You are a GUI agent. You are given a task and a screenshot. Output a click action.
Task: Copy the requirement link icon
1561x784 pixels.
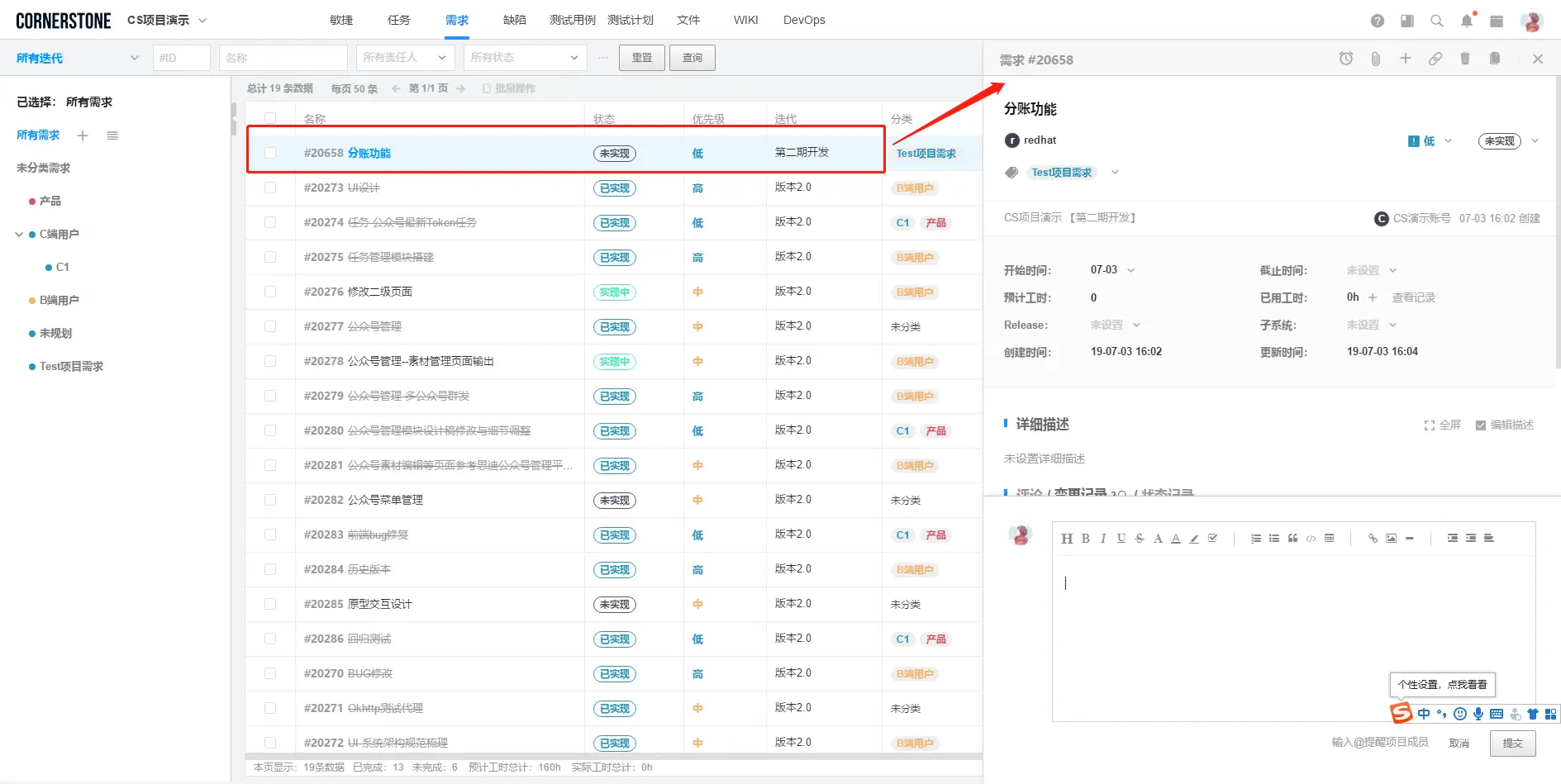click(1435, 59)
